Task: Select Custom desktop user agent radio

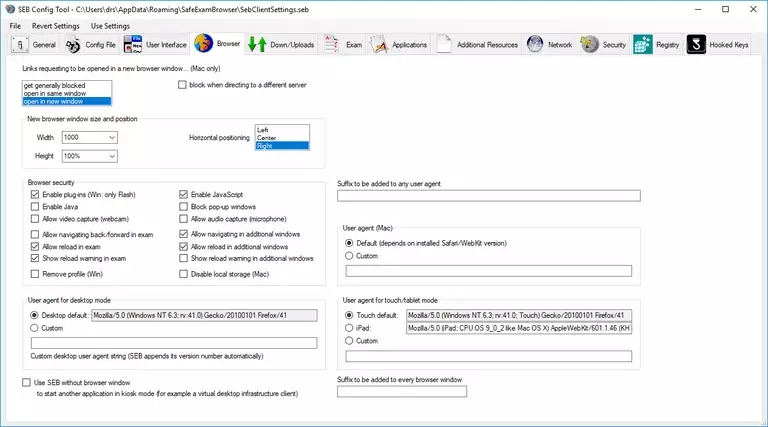Action: pyautogui.click(x=34, y=328)
